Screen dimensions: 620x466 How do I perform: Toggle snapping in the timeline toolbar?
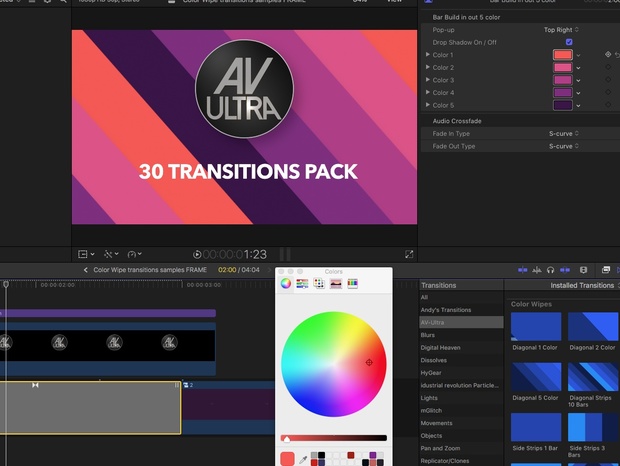[x=565, y=270]
